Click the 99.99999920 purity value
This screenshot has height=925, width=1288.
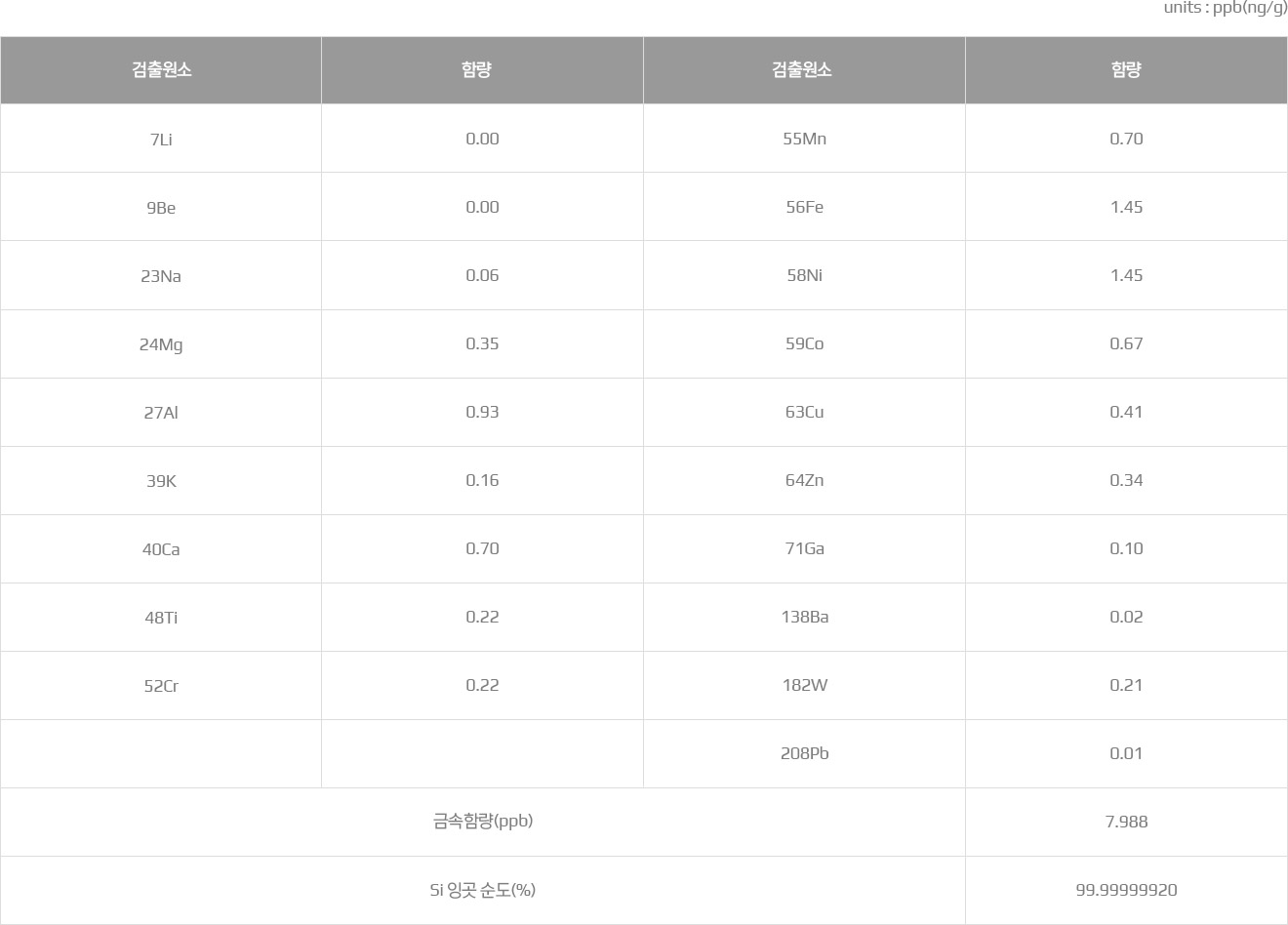(1126, 890)
